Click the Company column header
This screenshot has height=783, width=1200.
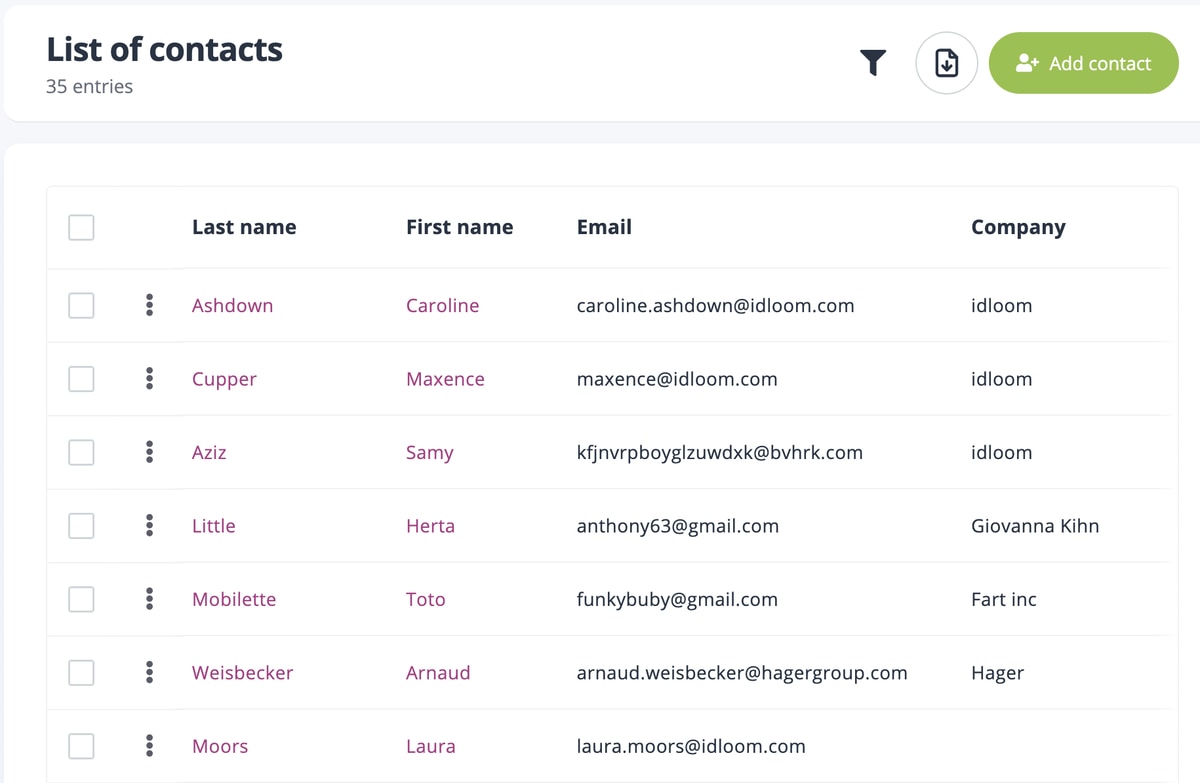click(x=1018, y=227)
